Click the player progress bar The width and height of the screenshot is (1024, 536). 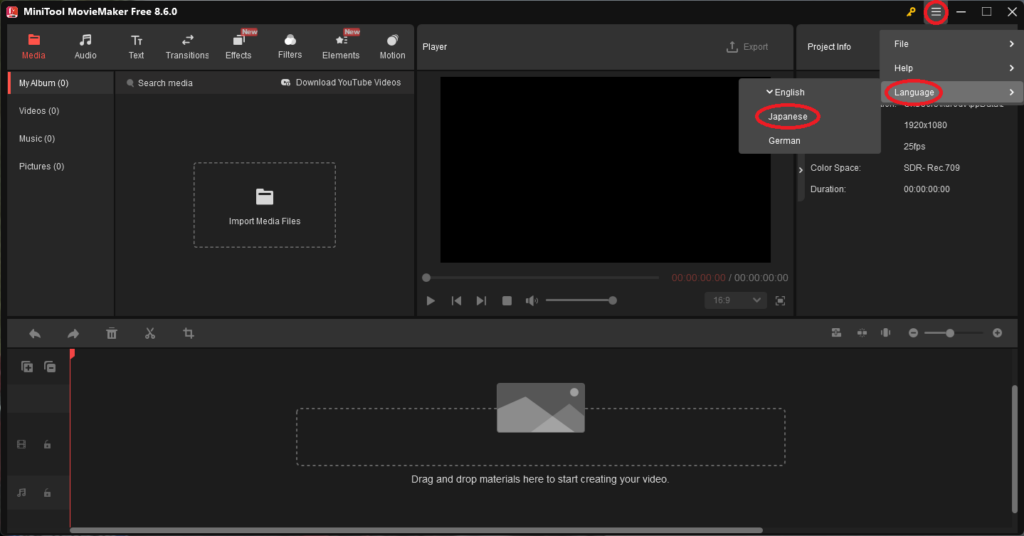[x=542, y=277]
